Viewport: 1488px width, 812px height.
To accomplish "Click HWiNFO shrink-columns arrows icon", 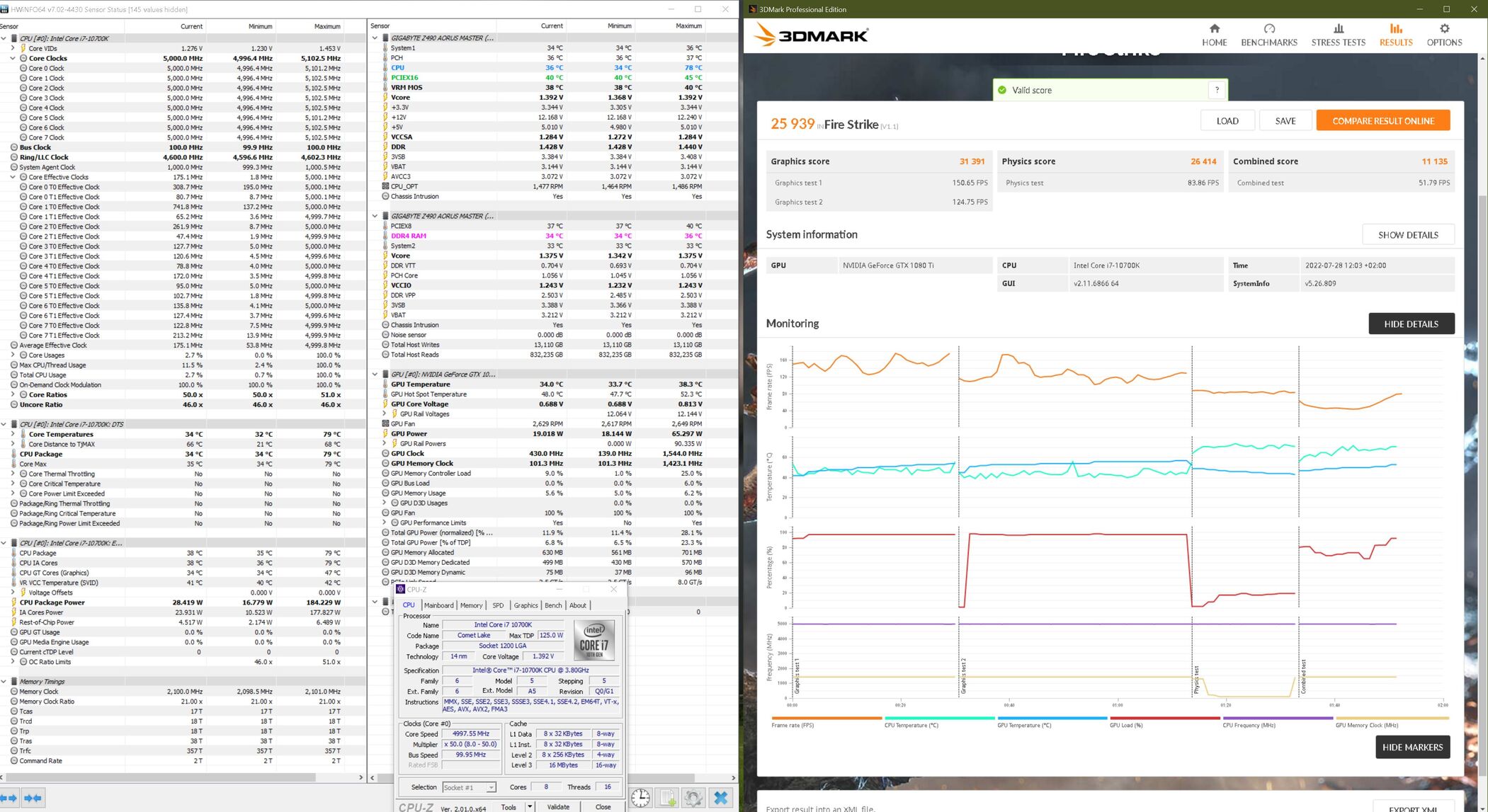I will tap(33, 798).
